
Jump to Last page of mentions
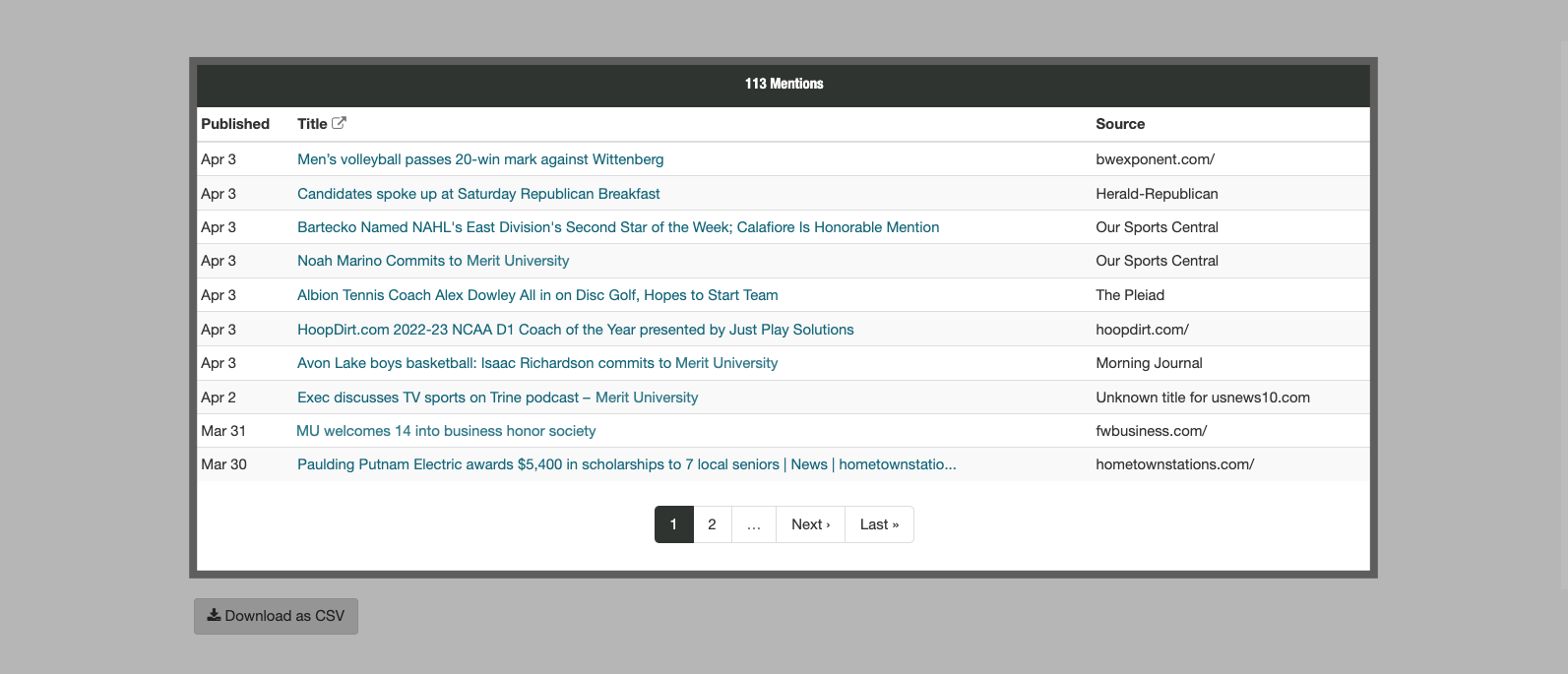tap(879, 524)
